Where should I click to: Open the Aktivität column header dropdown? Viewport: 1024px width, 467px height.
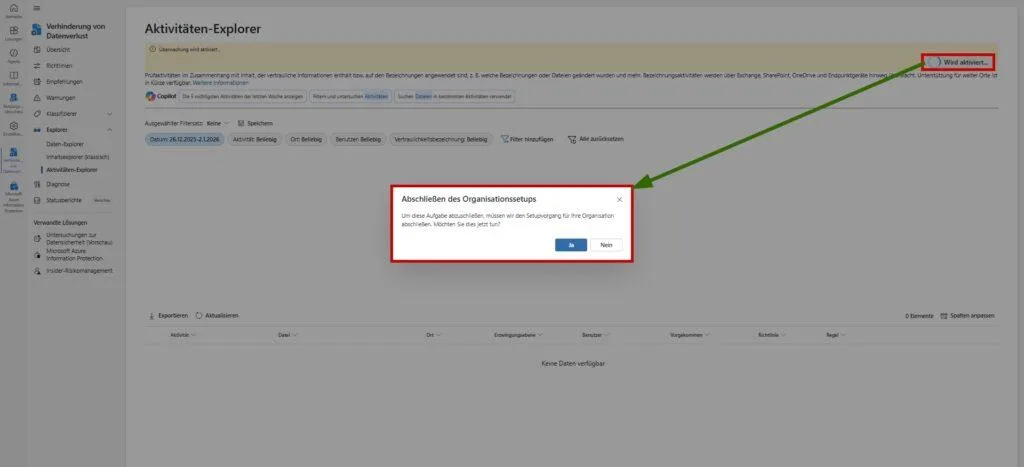tap(193, 334)
